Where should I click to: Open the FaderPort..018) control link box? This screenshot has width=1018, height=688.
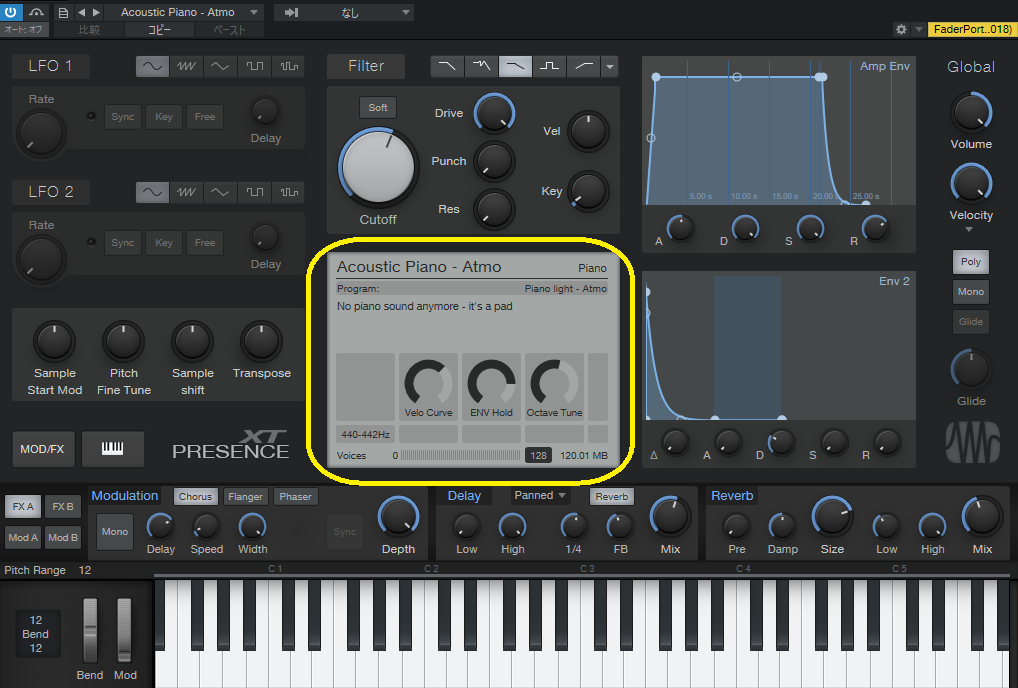[x=972, y=29]
